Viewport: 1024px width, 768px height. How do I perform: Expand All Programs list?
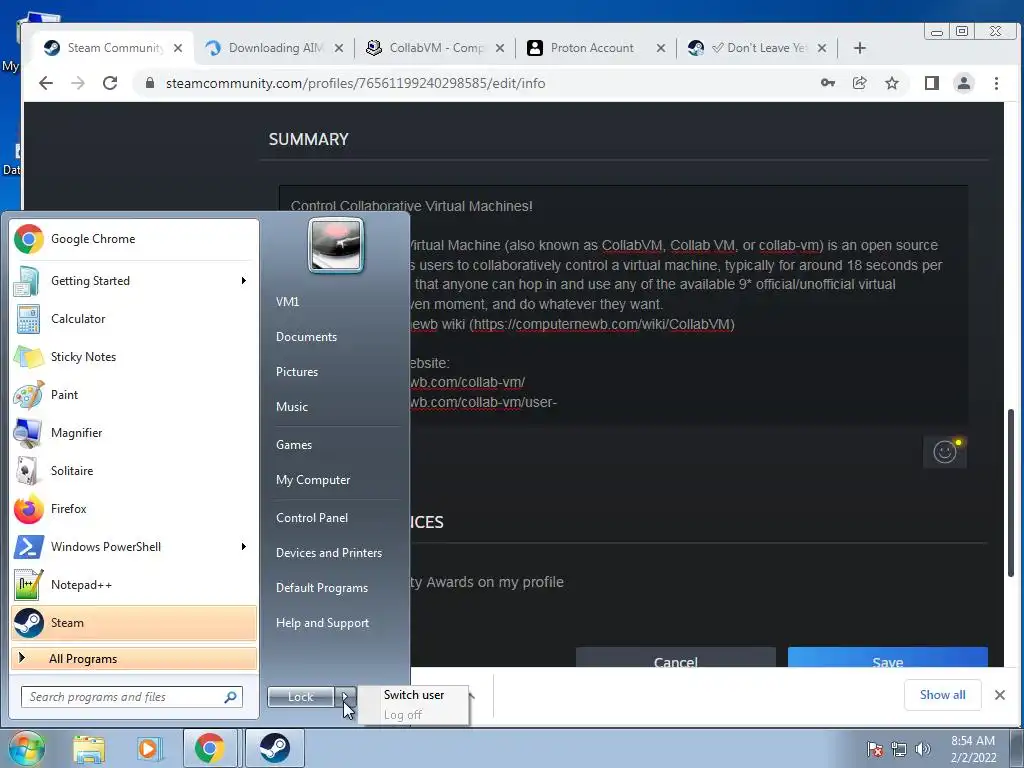pyautogui.click(x=134, y=659)
